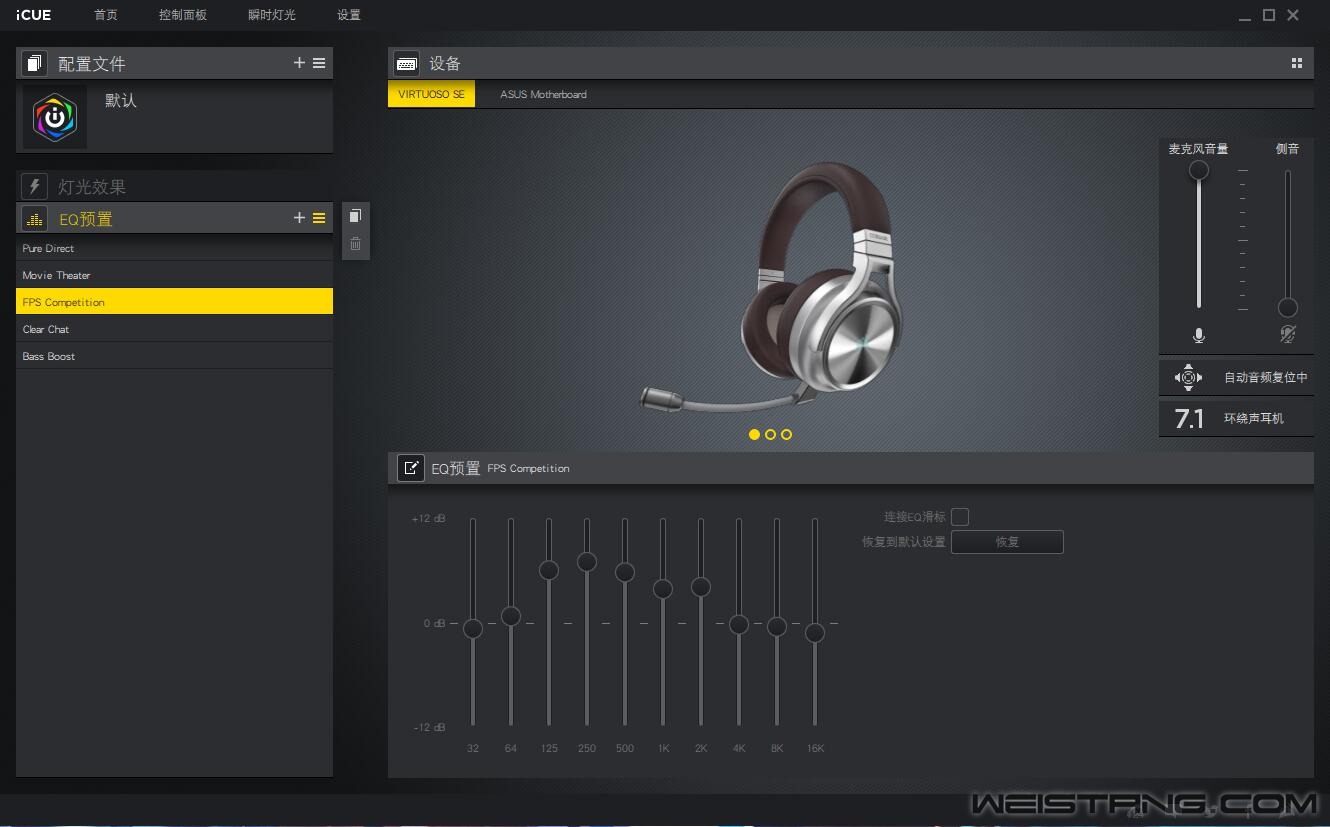The image size is (1330, 827).
Task: Click the 1K EQ slider knob
Action: tap(663, 589)
